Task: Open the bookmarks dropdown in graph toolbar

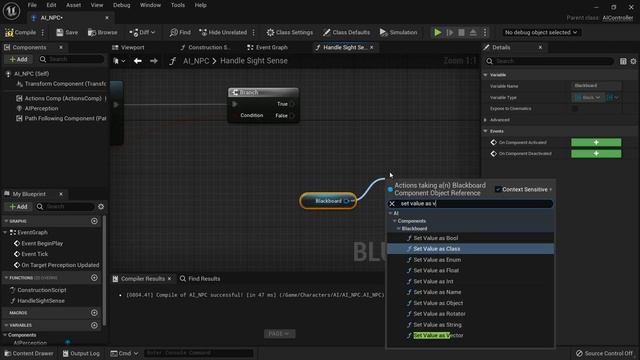Action: [x=119, y=61]
